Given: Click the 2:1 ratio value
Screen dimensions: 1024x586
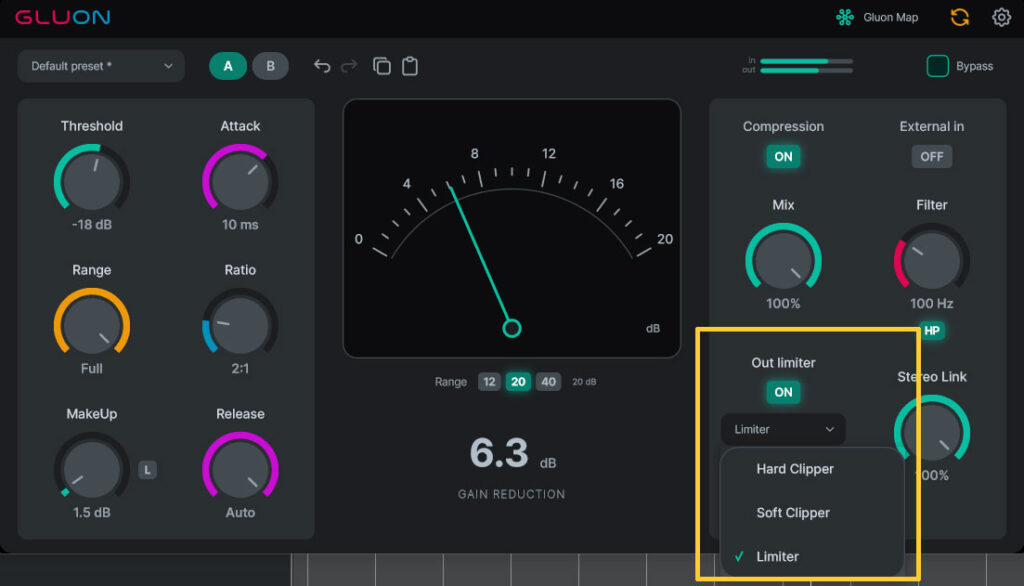Looking at the screenshot, I should pos(240,368).
